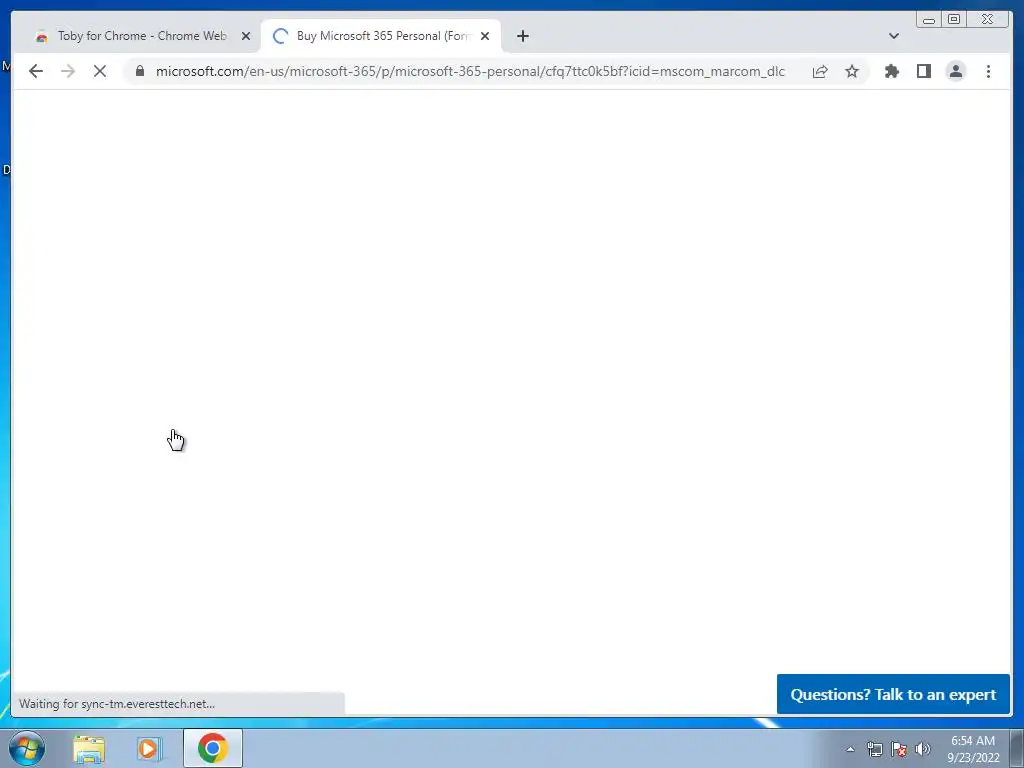The width and height of the screenshot is (1024, 768).
Task: Close the Toby for Chrome tab
Action: 246,36
